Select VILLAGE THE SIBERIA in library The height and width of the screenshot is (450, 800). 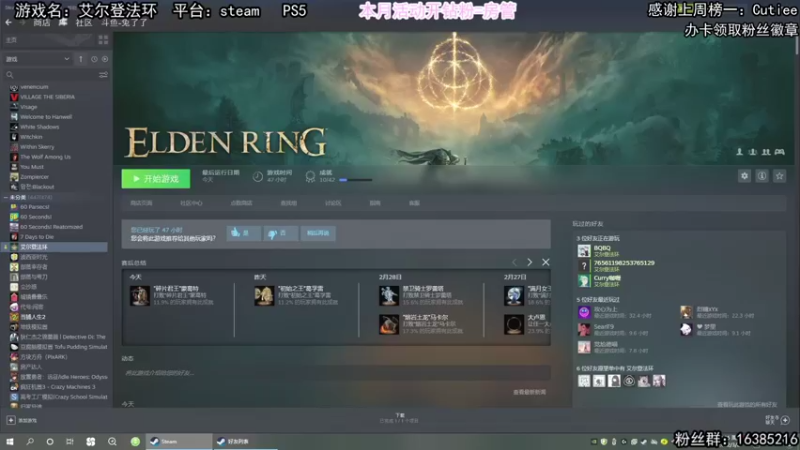[47, 97]
